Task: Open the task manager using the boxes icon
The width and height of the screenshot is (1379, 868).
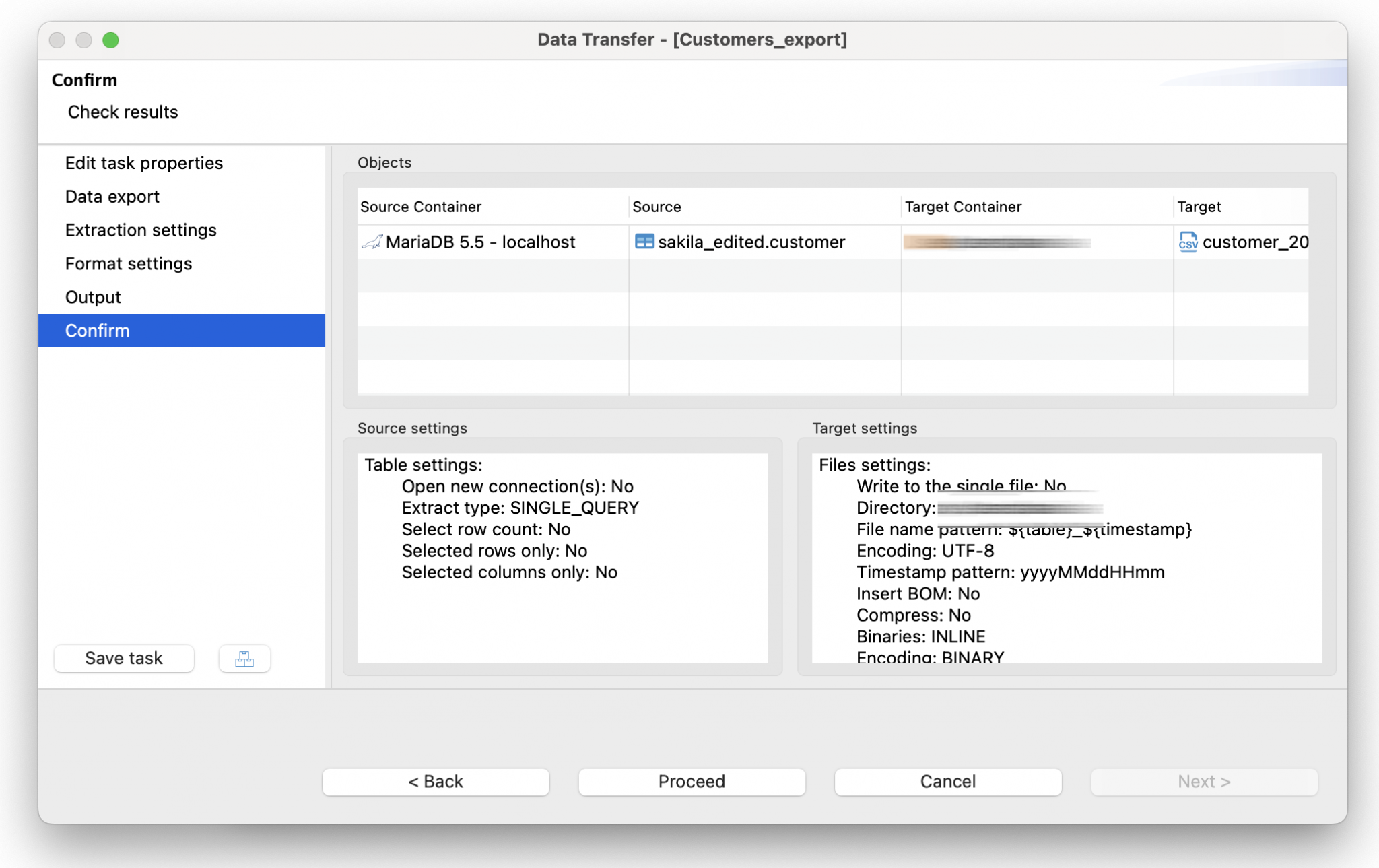Action: tap(244, 659)
